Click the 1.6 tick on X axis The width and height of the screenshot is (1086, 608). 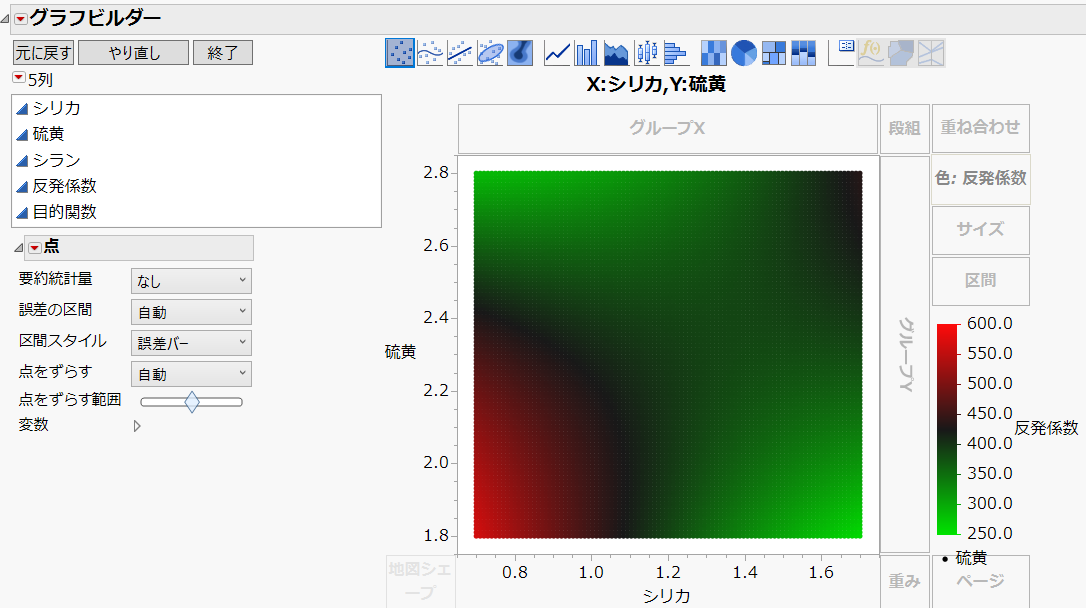click(x=821, y=573)
